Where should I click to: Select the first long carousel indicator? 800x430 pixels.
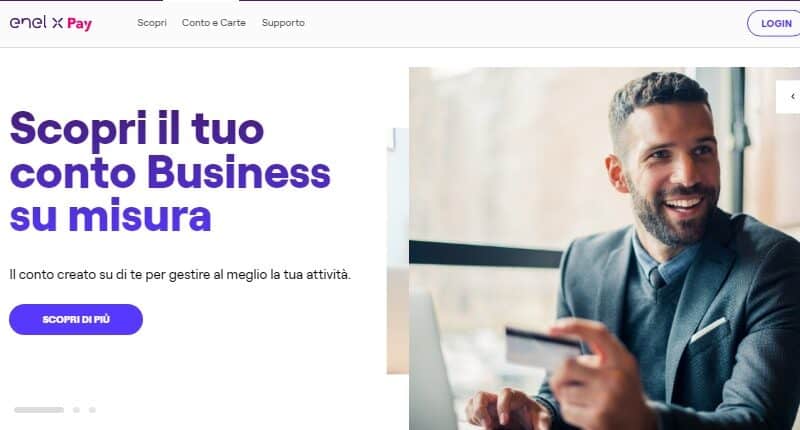(x=39, y=410)
